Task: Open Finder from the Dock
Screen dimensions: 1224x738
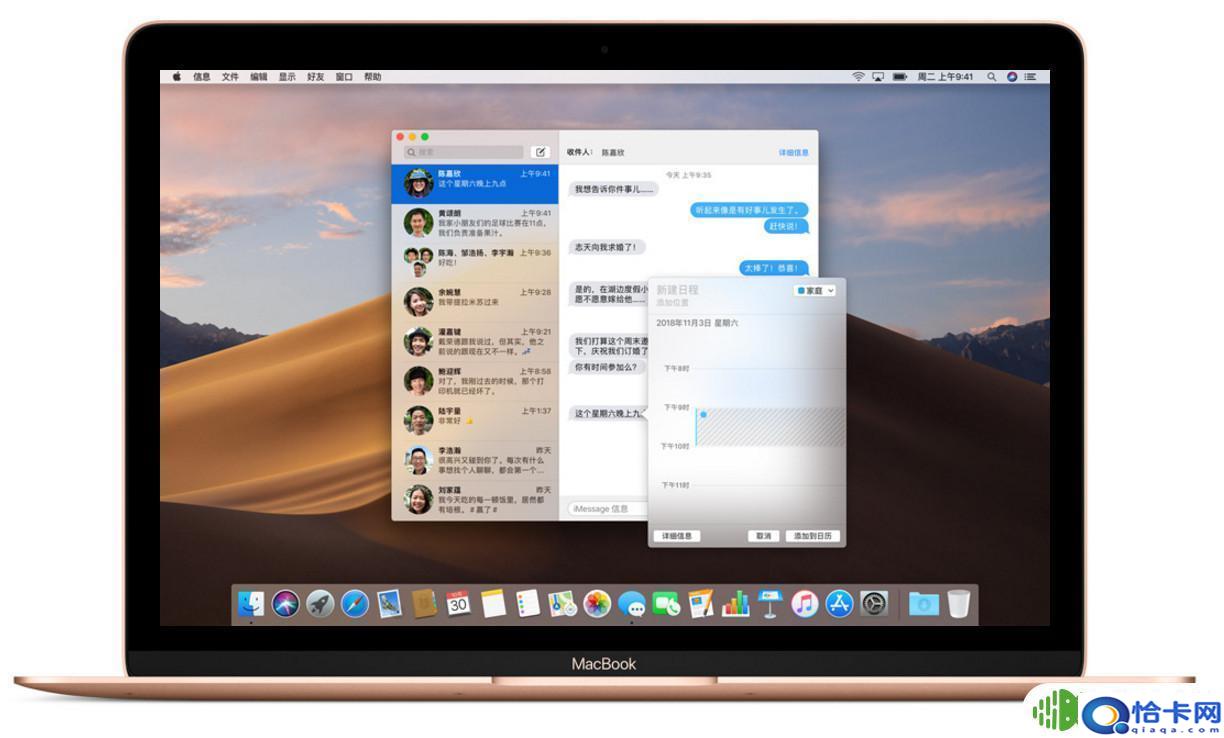Action: 251,604
